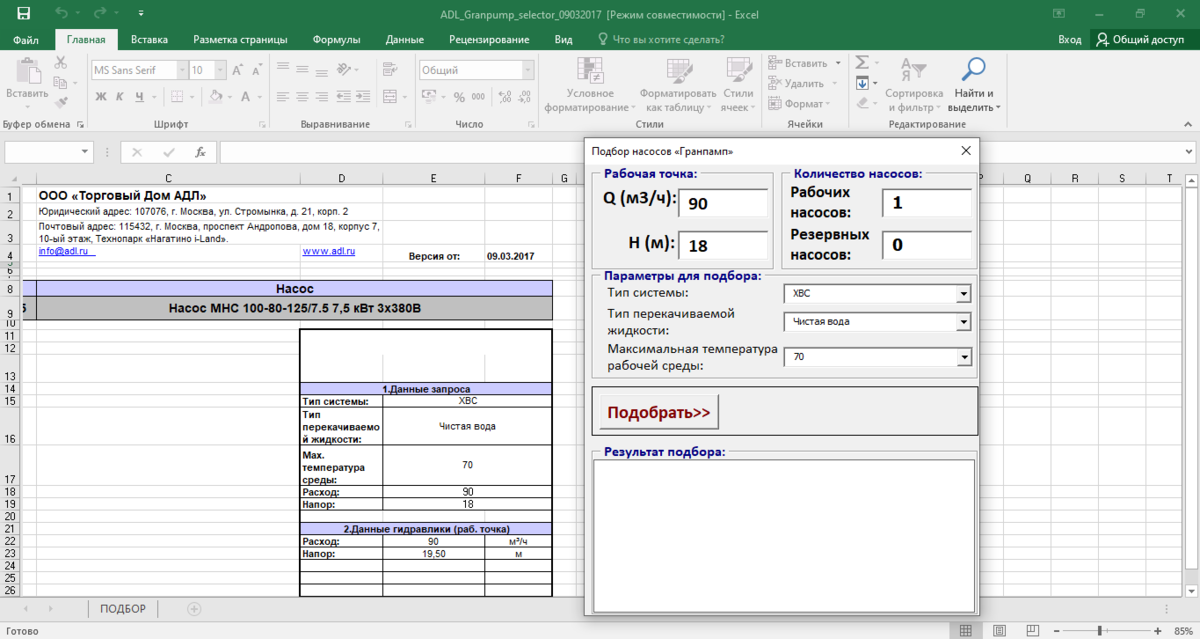Click the percent style icon
This screenshot has height=639, width=1200.
coord(459,97)
